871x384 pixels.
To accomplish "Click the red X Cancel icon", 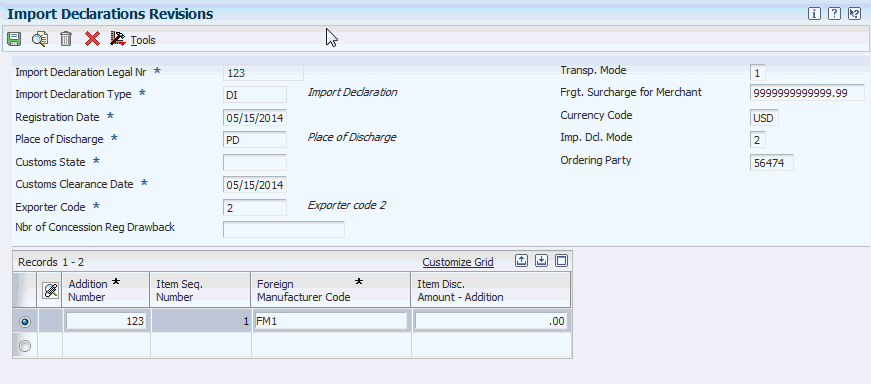I will click(92, 39).
